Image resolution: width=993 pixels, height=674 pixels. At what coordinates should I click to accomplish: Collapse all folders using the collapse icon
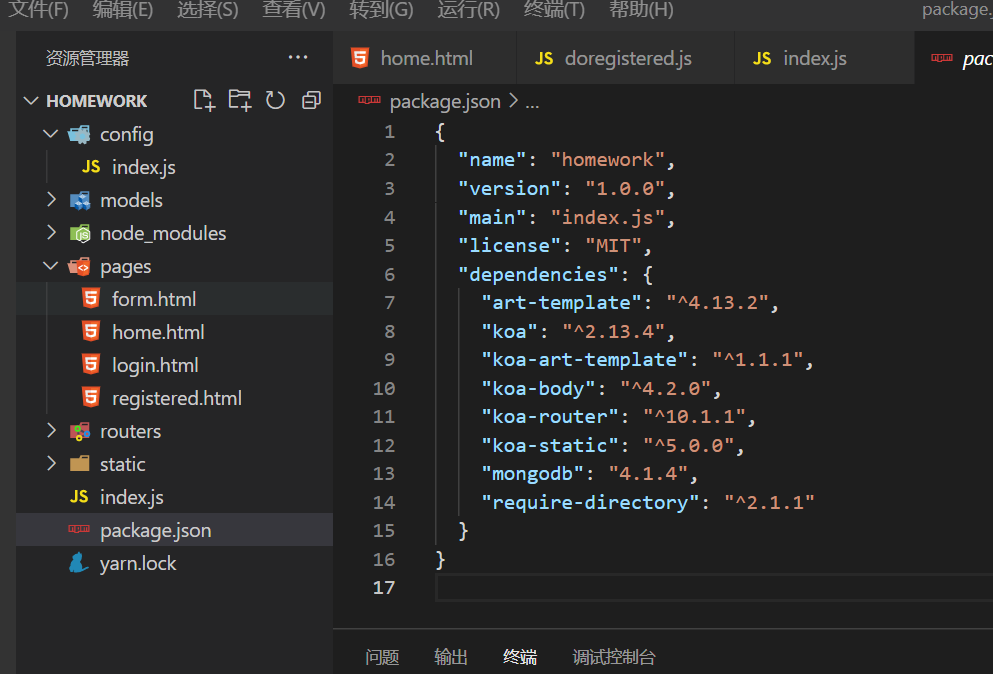(311, 100)
